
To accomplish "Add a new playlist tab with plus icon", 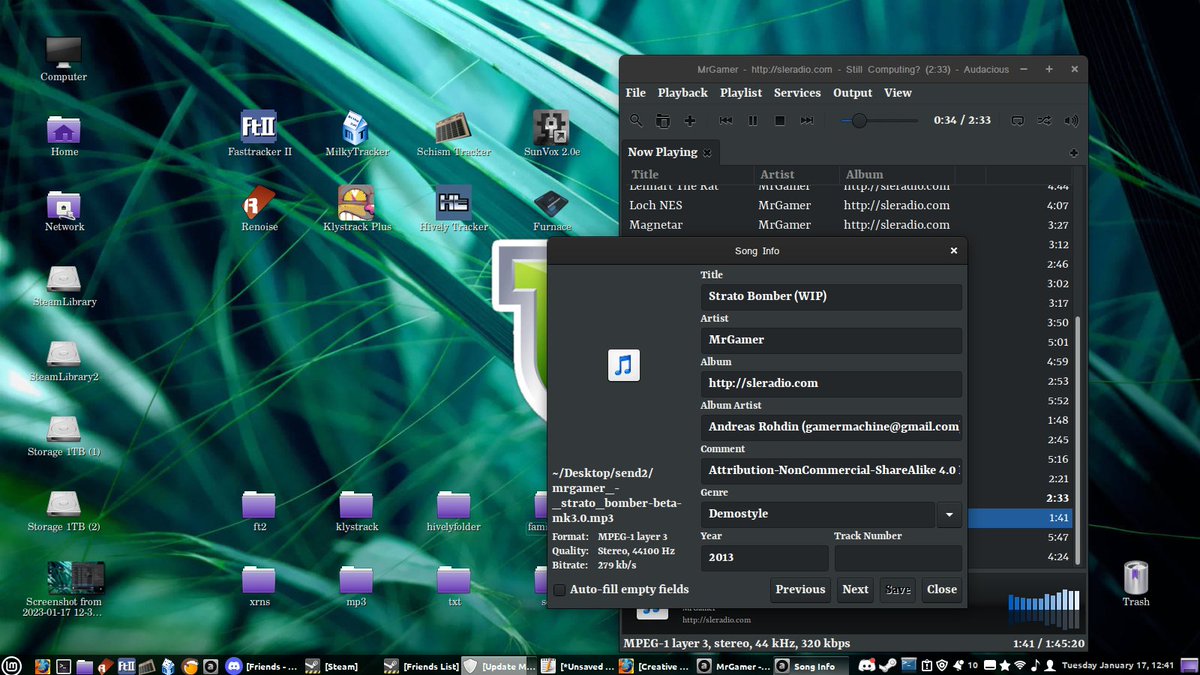I will point(1073,153).
